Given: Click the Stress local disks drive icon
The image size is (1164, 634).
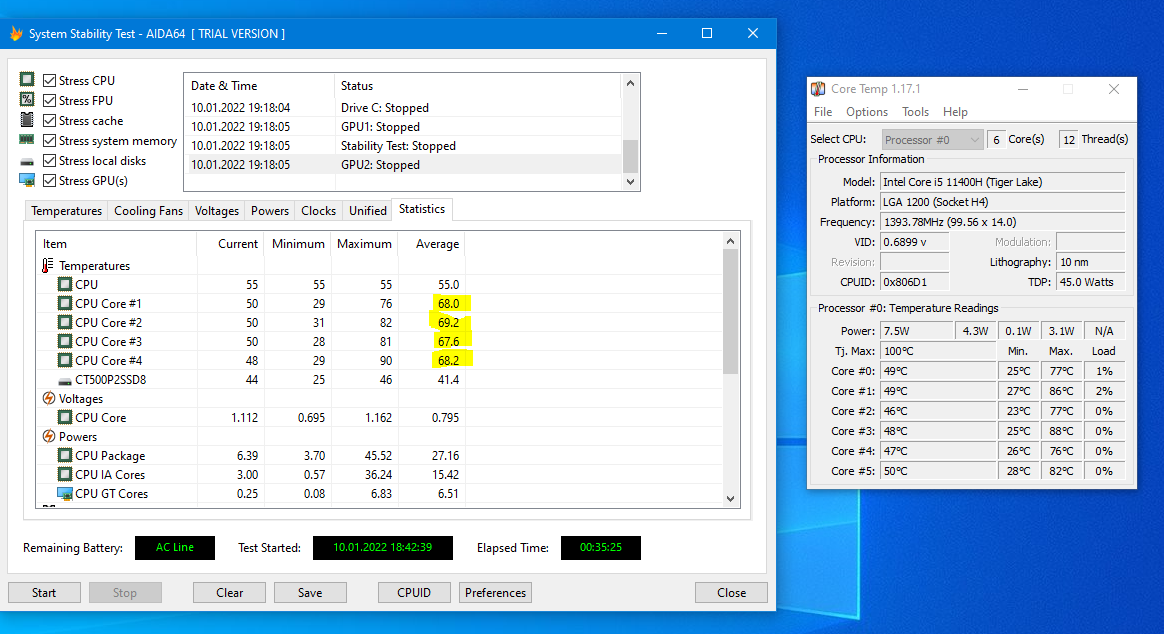Looking at the screenshot, I should 27,161.
